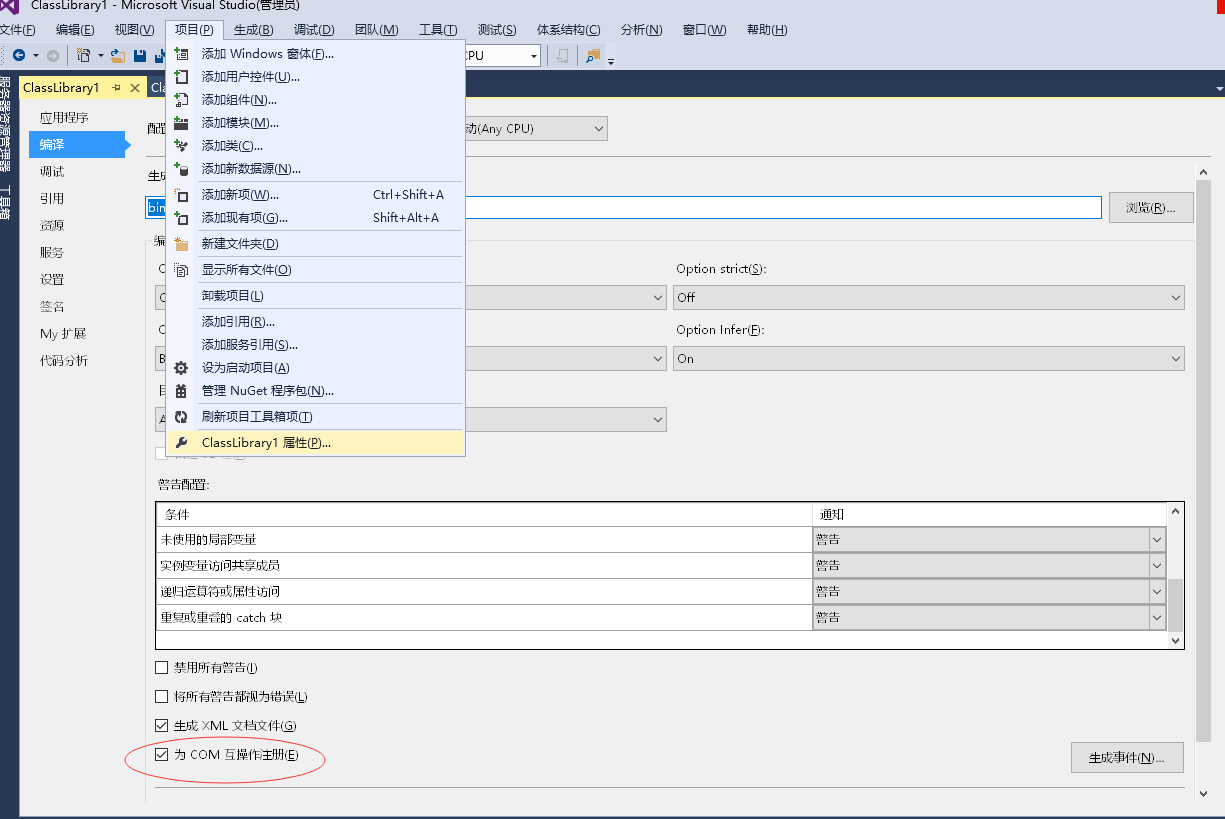Open the 帮助(H) menu

(x=766, y=29)
